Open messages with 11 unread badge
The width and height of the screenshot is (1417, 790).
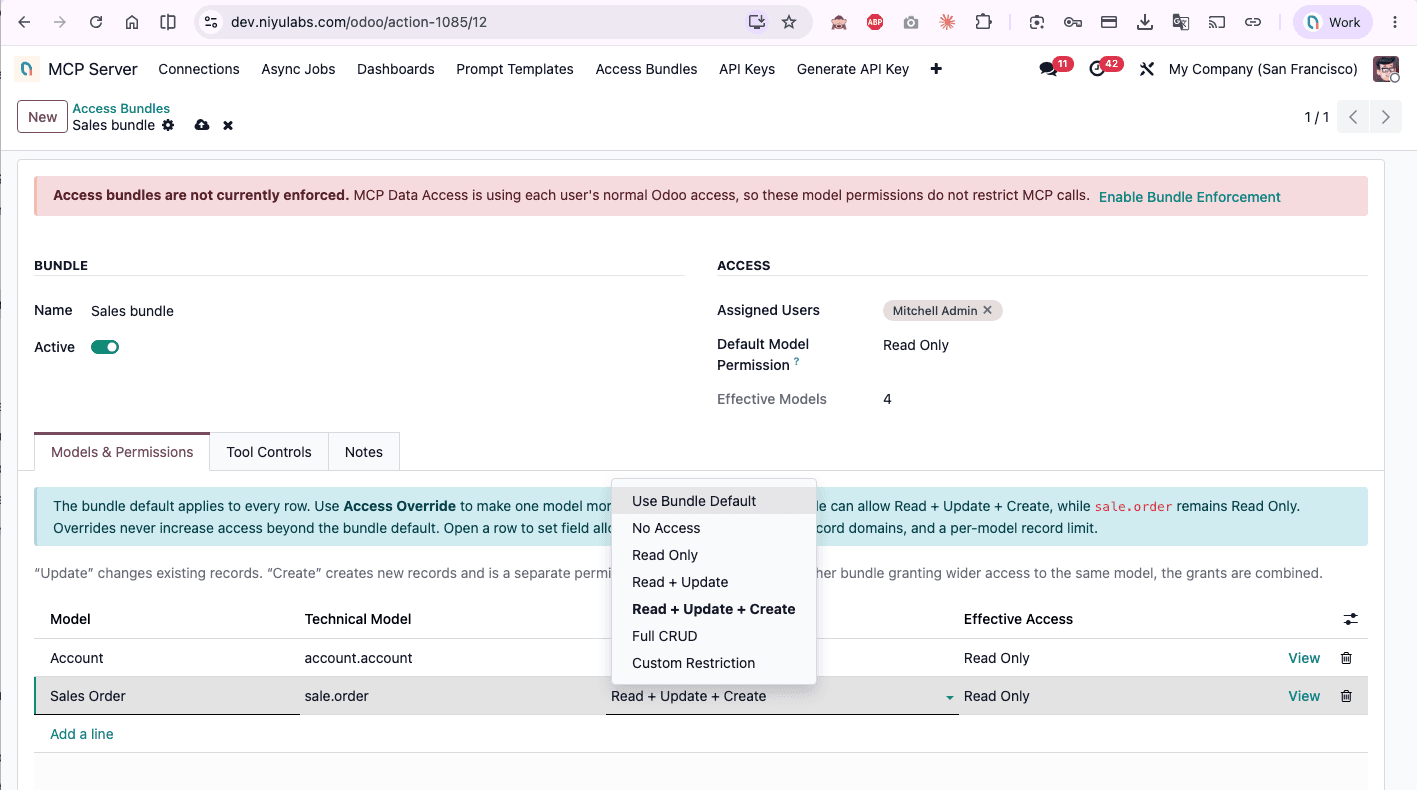(1049, 69)
